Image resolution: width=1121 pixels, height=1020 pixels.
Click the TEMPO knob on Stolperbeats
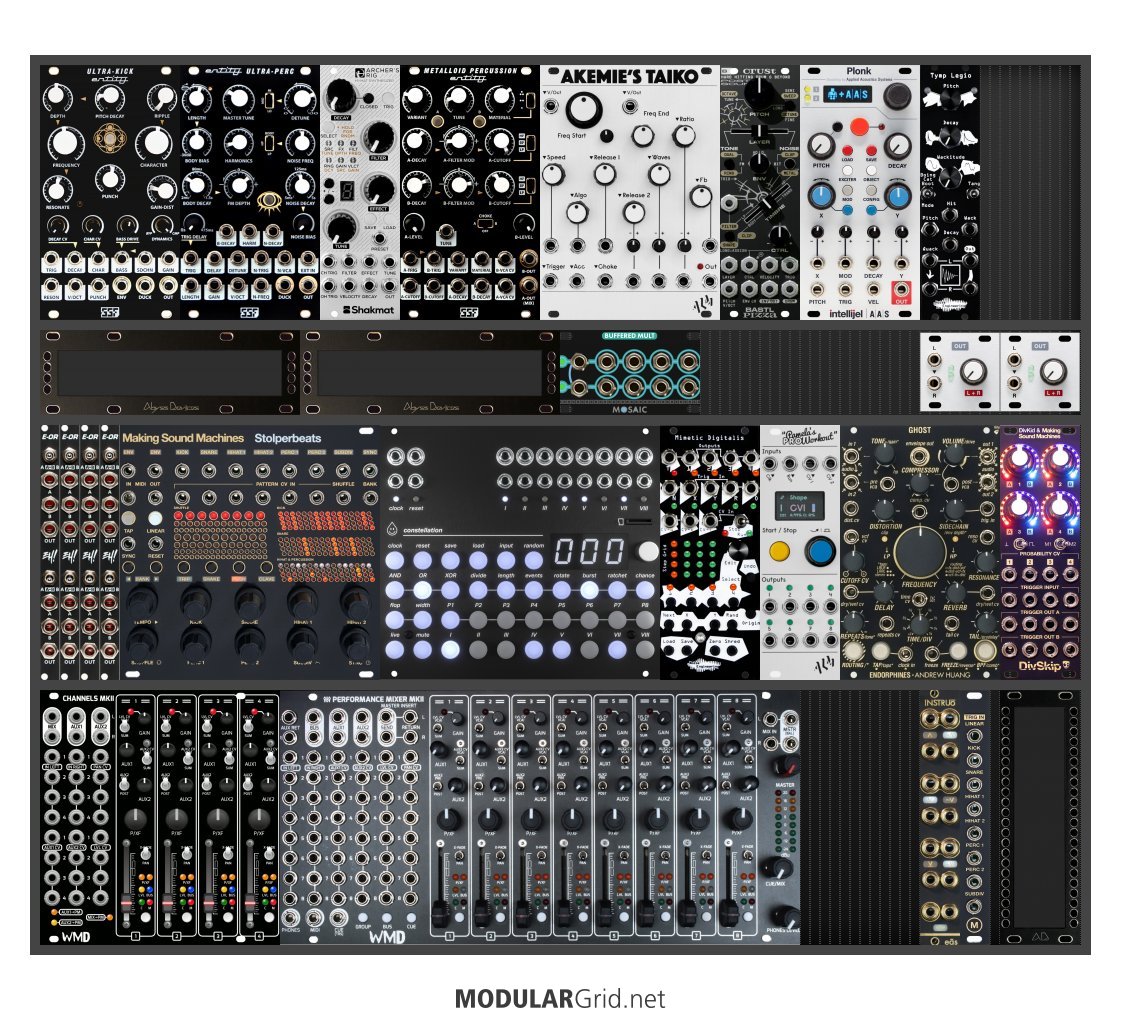[142, 602]
